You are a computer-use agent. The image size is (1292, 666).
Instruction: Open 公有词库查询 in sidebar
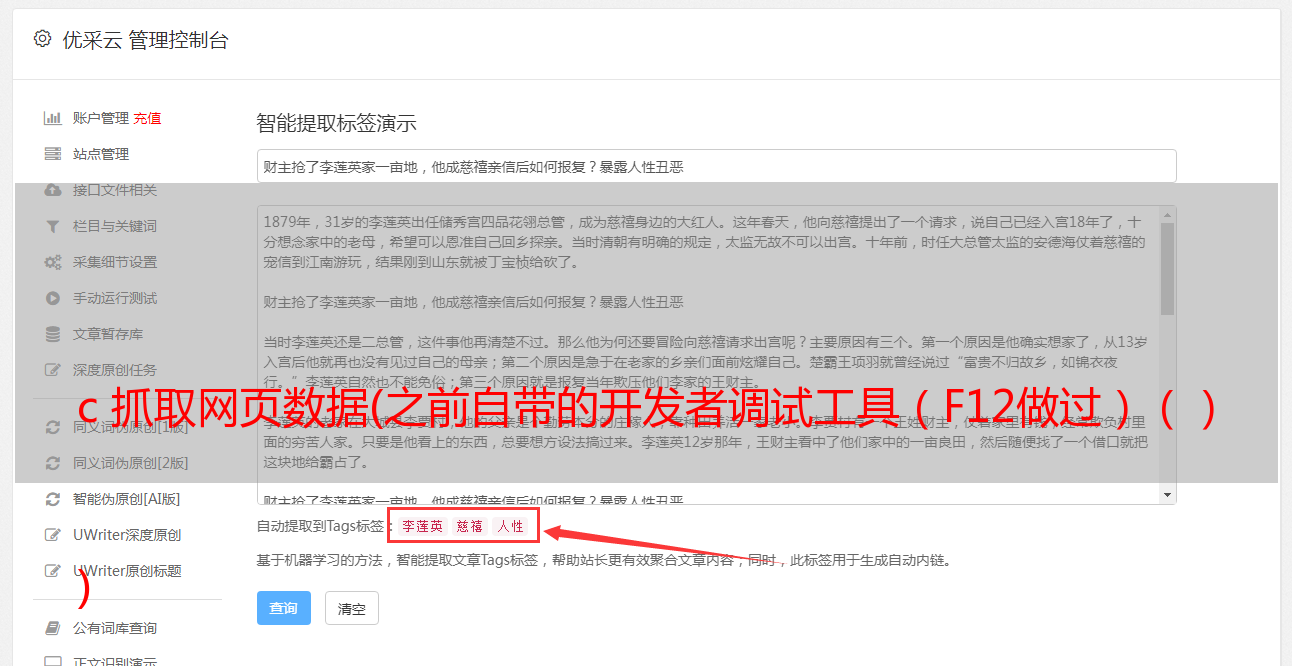pos(115,628)
